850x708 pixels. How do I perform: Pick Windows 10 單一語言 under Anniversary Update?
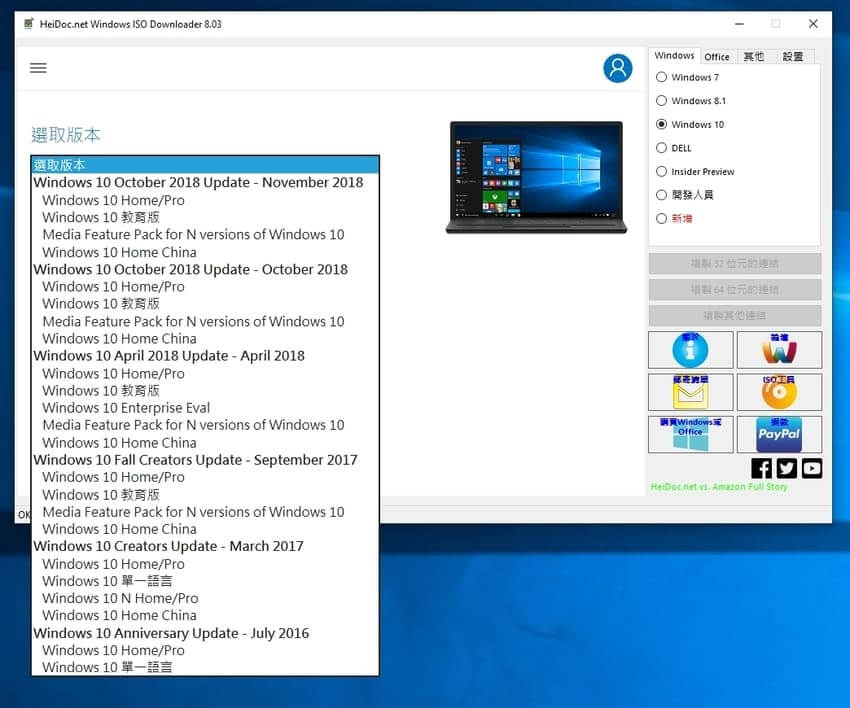tap(205, 667)
